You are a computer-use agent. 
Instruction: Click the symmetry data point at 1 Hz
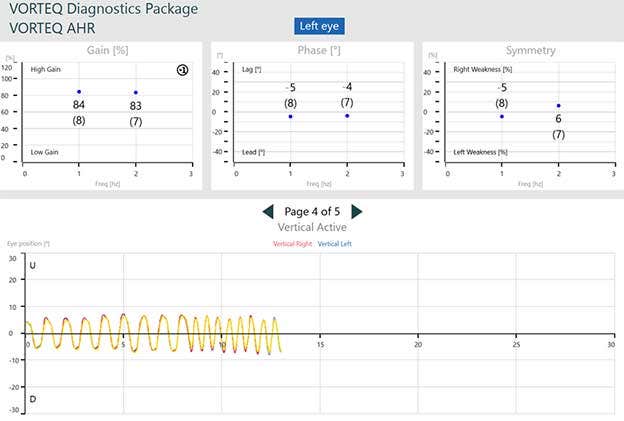click(502, 117)
